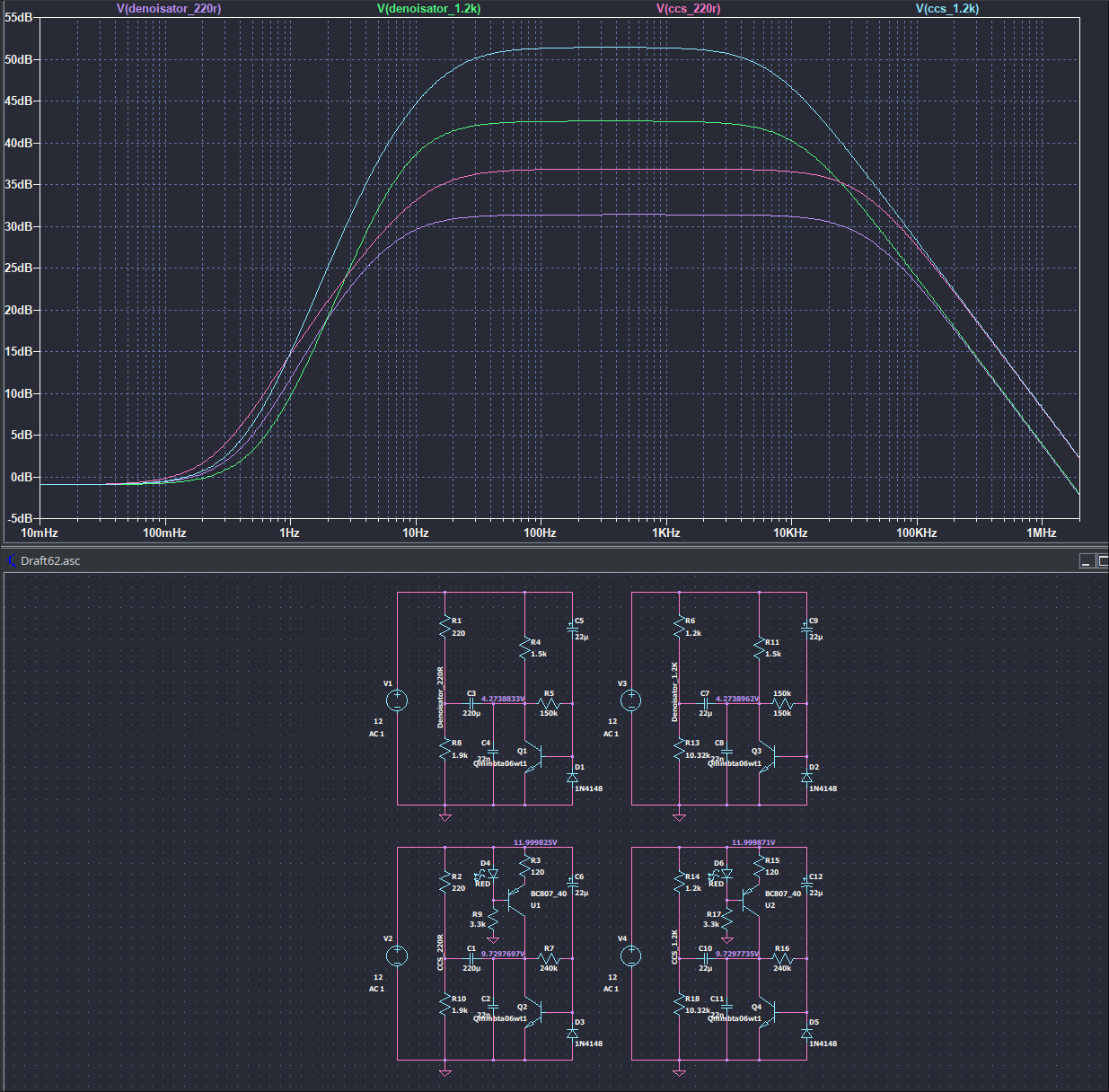Viewport: 1109px width, 1092px height.
Task: Select resistor R1 220 symbol
Action: click(444, 626)
